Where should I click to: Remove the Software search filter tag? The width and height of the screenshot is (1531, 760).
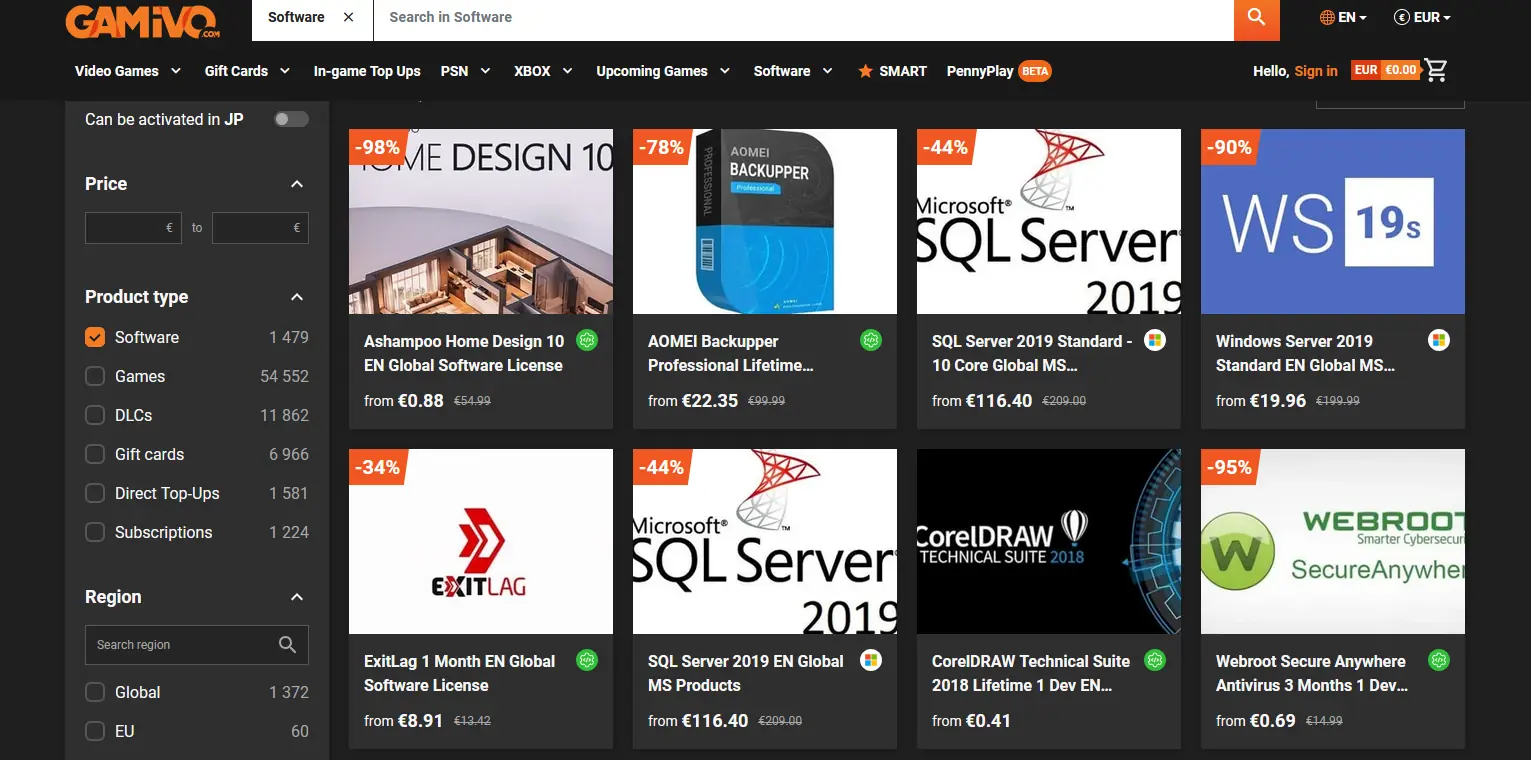coord(348,17)
